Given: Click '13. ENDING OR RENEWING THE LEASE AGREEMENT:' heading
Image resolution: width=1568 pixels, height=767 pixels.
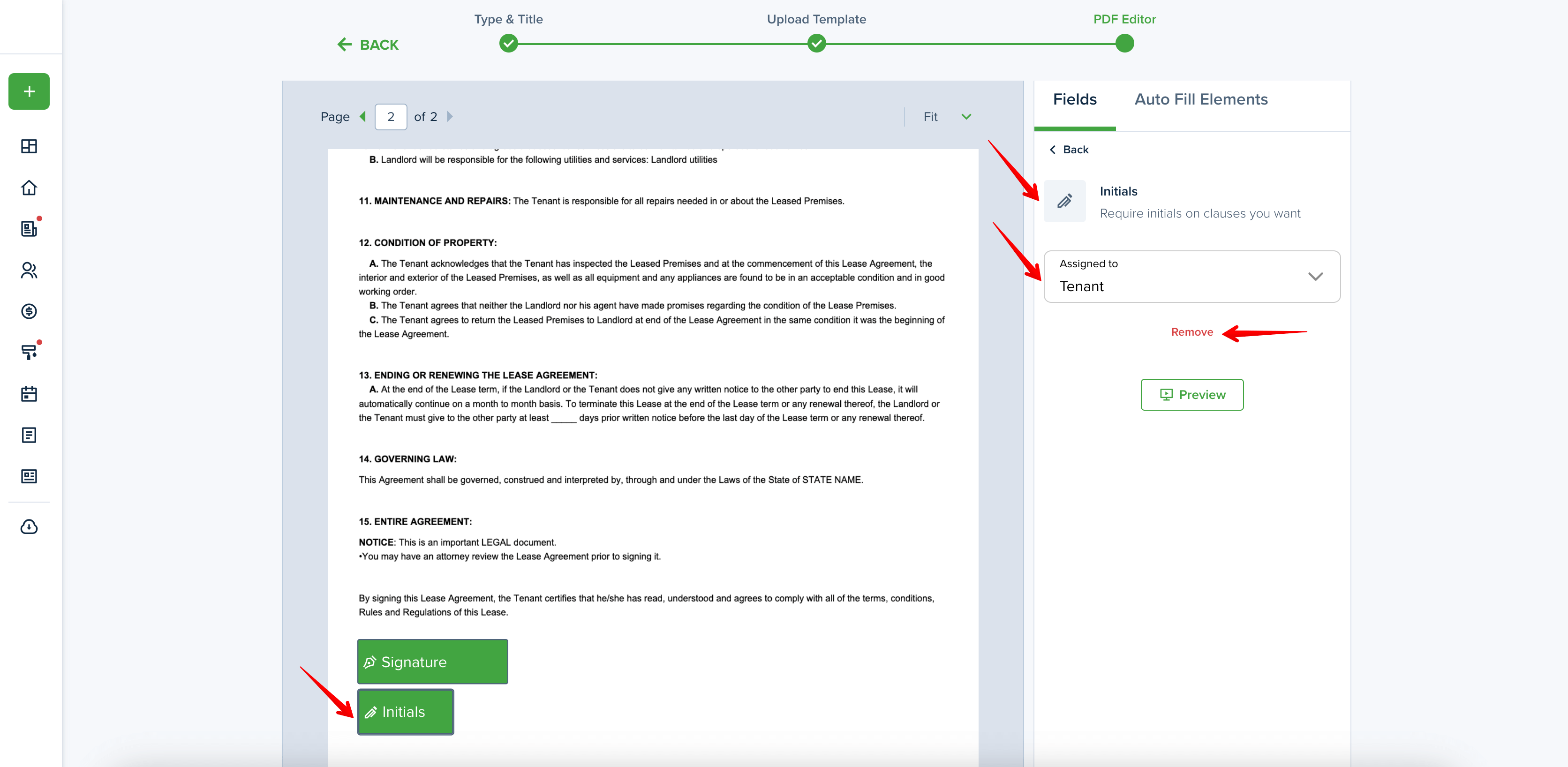Looking at the screenshot, I should pos(478,375).
